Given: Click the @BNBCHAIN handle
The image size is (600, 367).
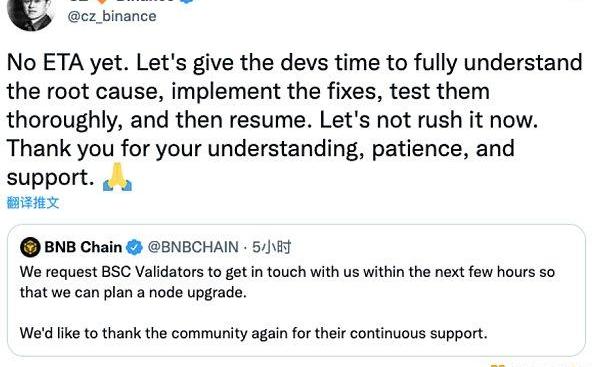Looking at the screenshot, I should pyautogui.click(x=193, y=247).
